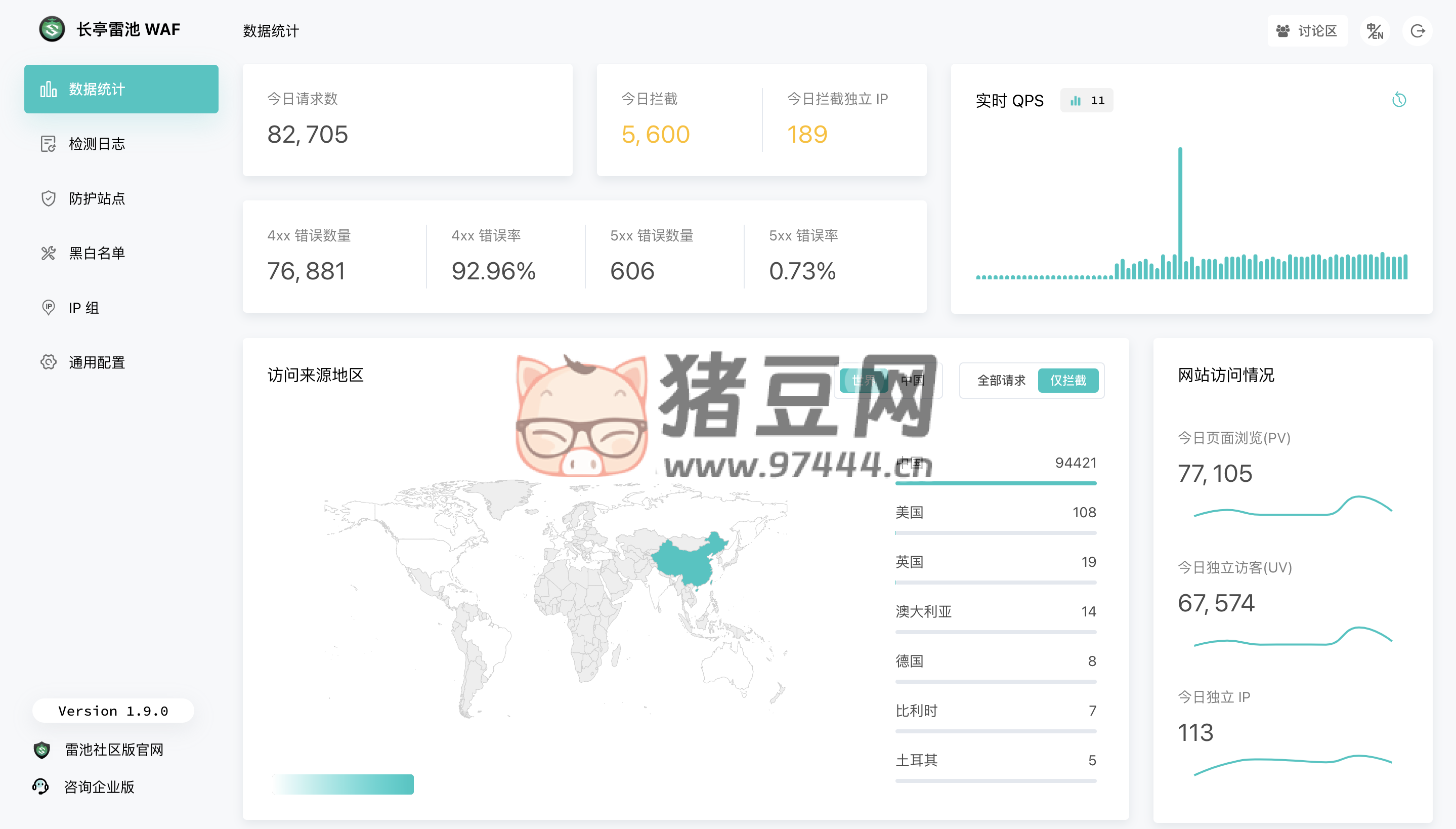Open 雷池社区版官网 link
Image resolution: width=1456 pixels, height=829 pixels.
pyautogui.click(x=113, y=750)
